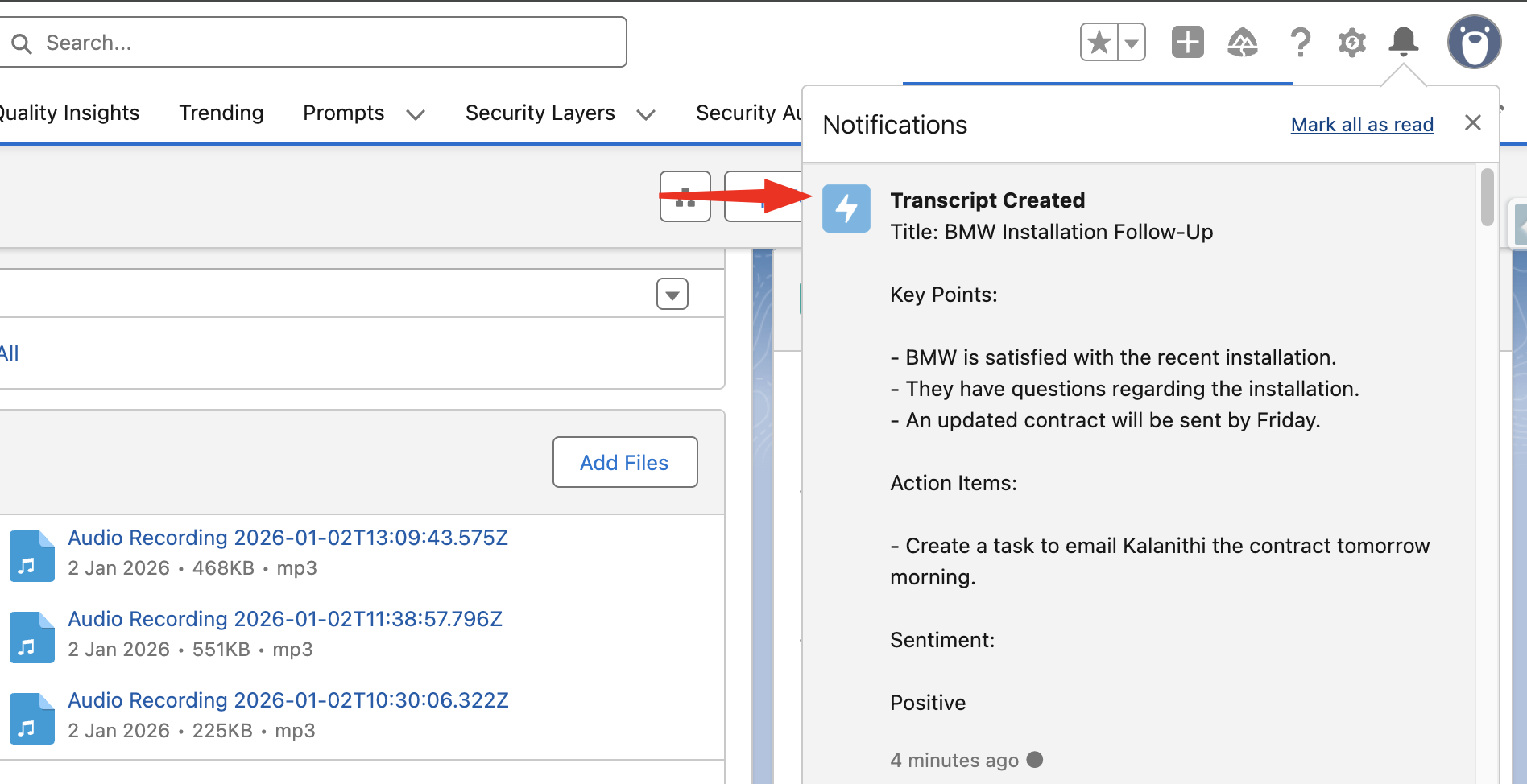This screenshot has height=784, width=1527.
Task: Click the Transcript Created lightning icon
Action: click(x=846, y=208)
